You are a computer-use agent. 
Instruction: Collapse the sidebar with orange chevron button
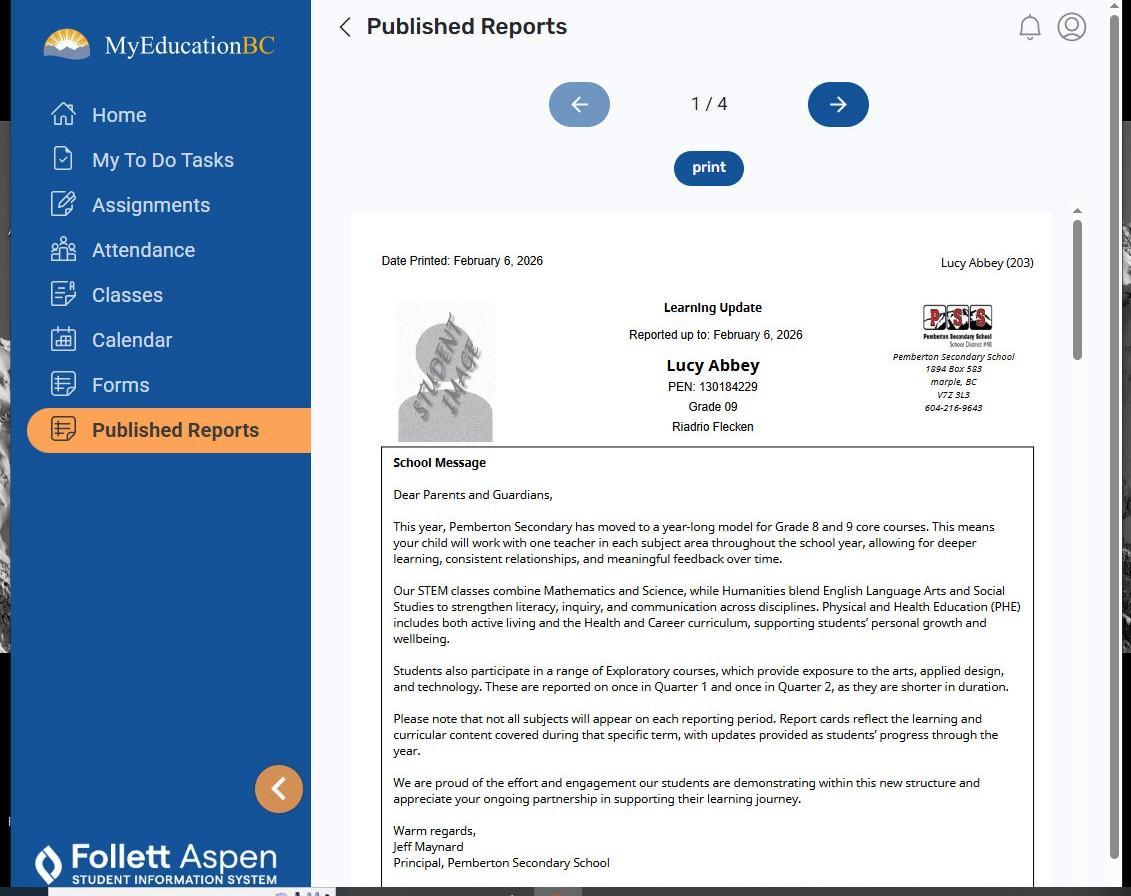(279, 789)
